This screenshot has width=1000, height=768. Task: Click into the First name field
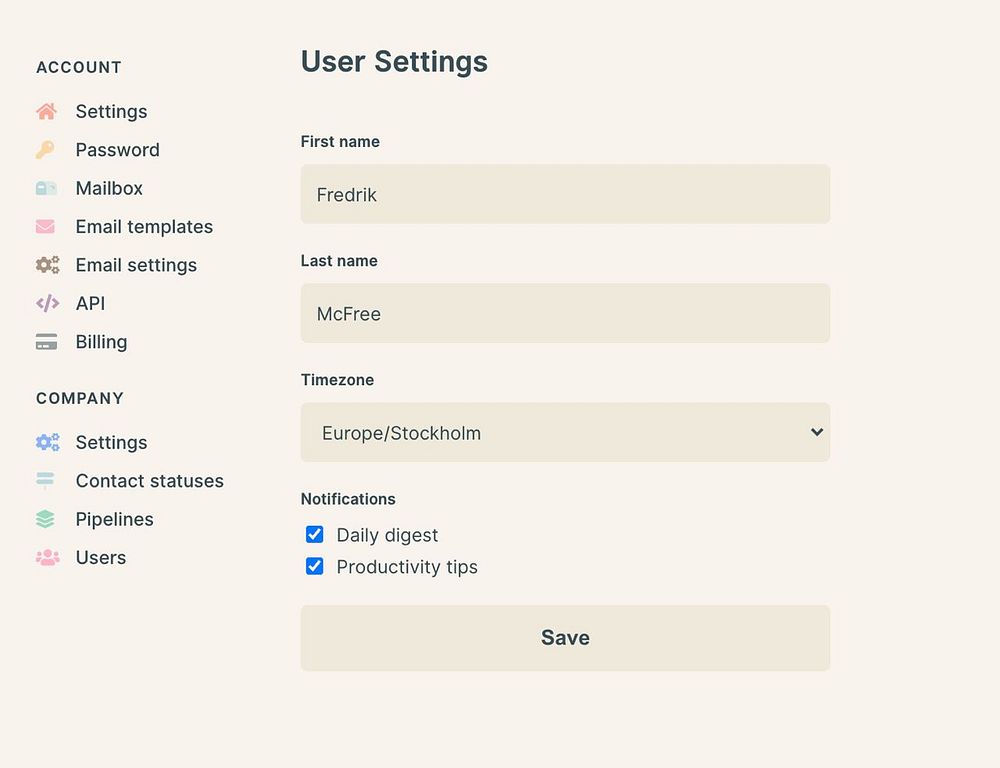coord(565,194)
